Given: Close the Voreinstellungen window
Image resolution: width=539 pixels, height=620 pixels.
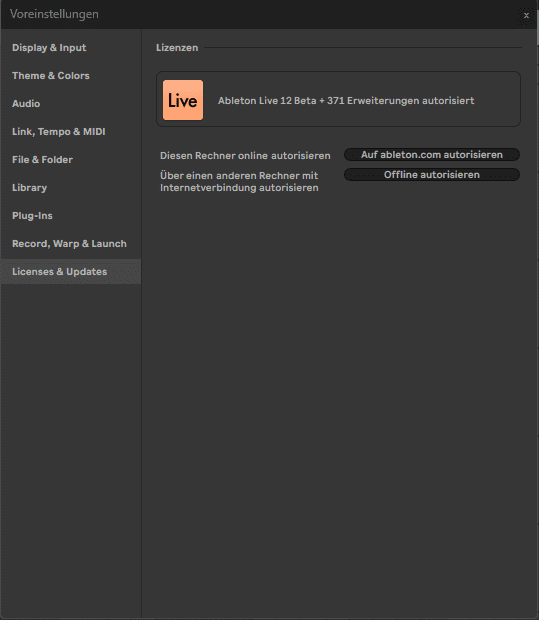Looking at the screenshot, I should pos(526,15).
